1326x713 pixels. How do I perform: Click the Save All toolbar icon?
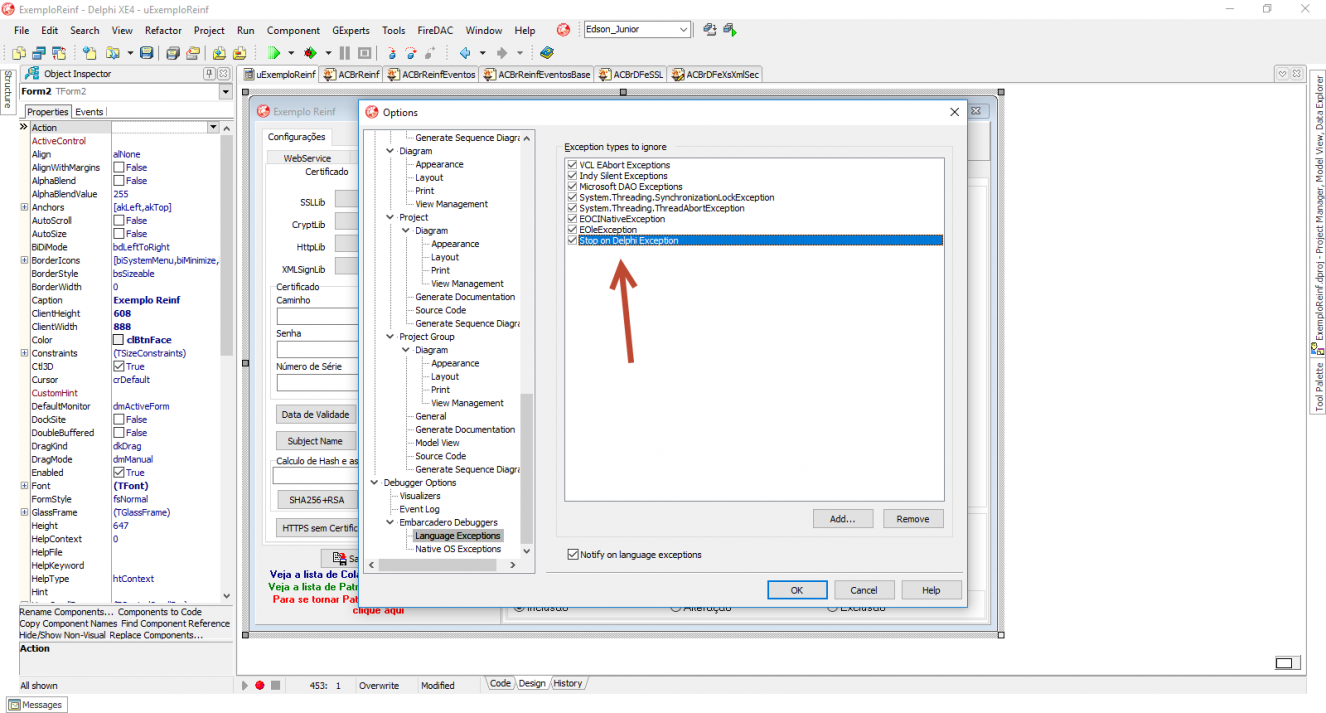[x=172, y=53]
